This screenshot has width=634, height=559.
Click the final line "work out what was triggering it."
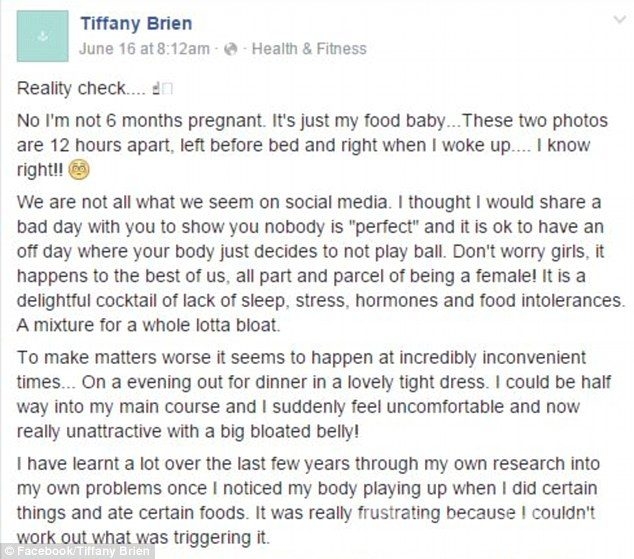point(143,538)
